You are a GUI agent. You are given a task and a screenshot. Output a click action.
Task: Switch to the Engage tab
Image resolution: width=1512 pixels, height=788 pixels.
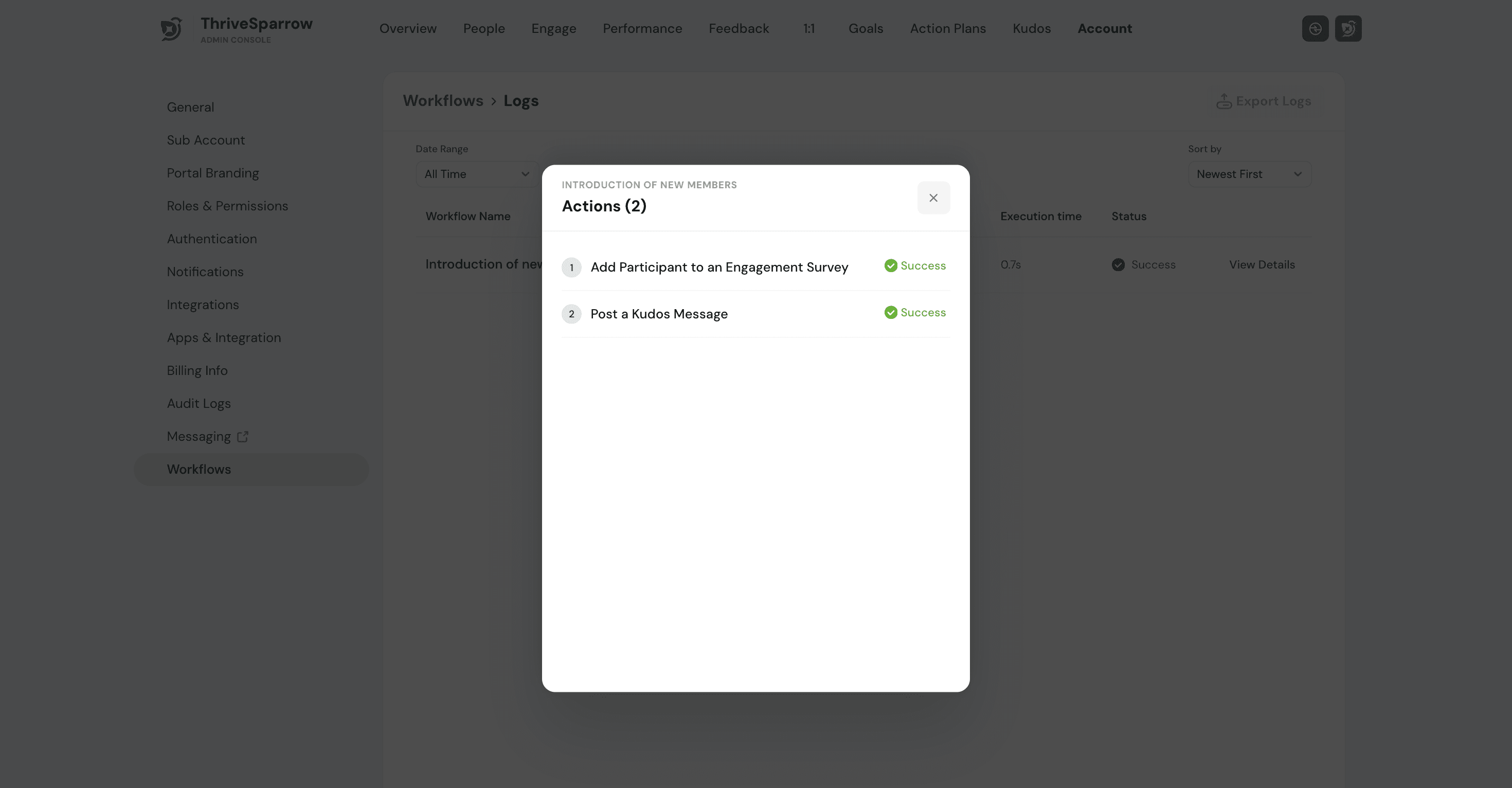coord(553,28)
